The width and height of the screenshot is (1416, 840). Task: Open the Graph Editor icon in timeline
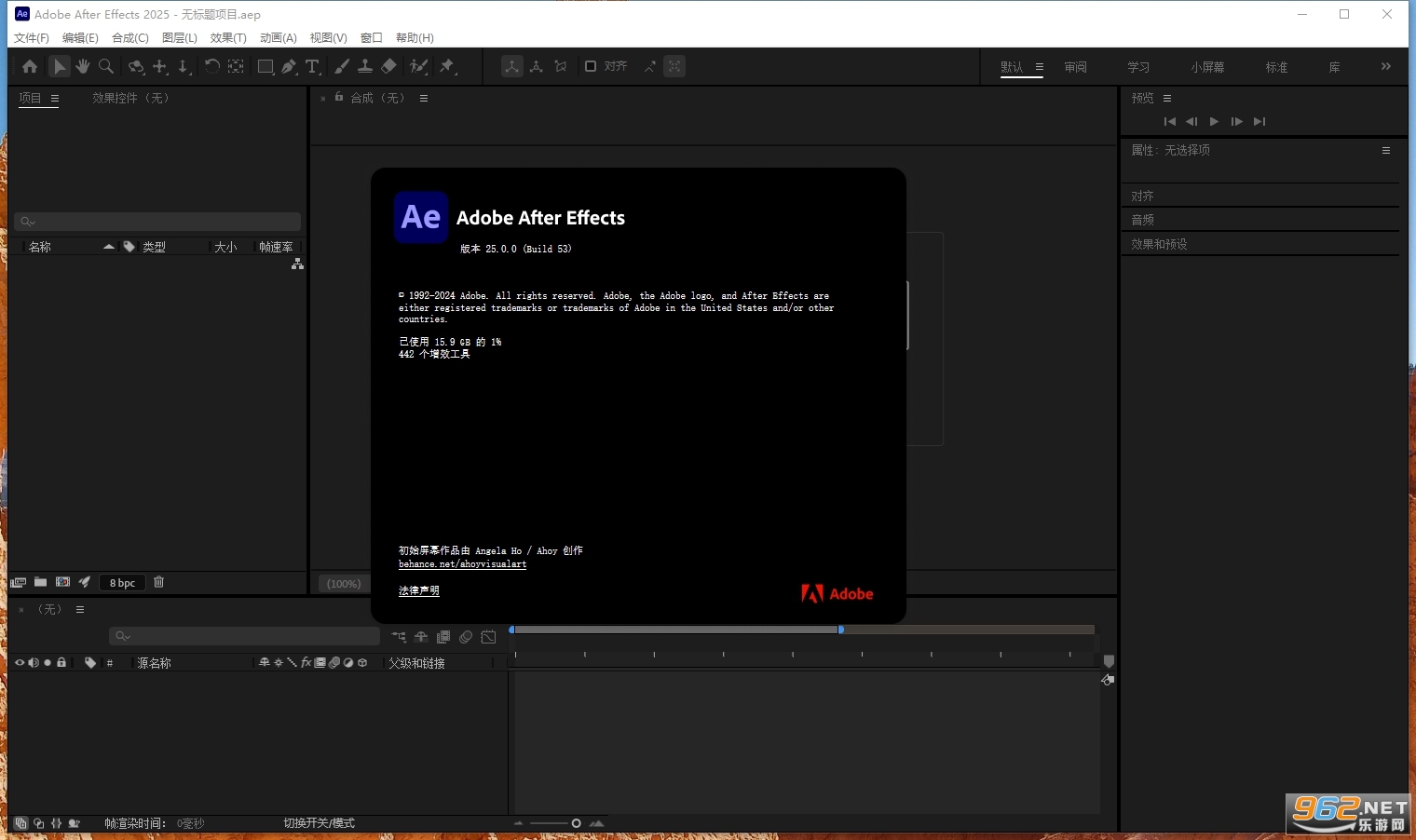(488, 637)
